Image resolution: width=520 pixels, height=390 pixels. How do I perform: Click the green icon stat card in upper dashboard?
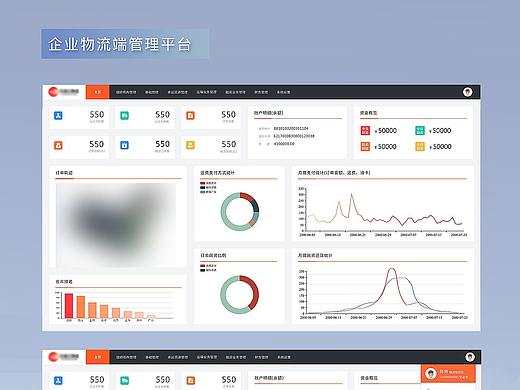(x=144, y=117)
